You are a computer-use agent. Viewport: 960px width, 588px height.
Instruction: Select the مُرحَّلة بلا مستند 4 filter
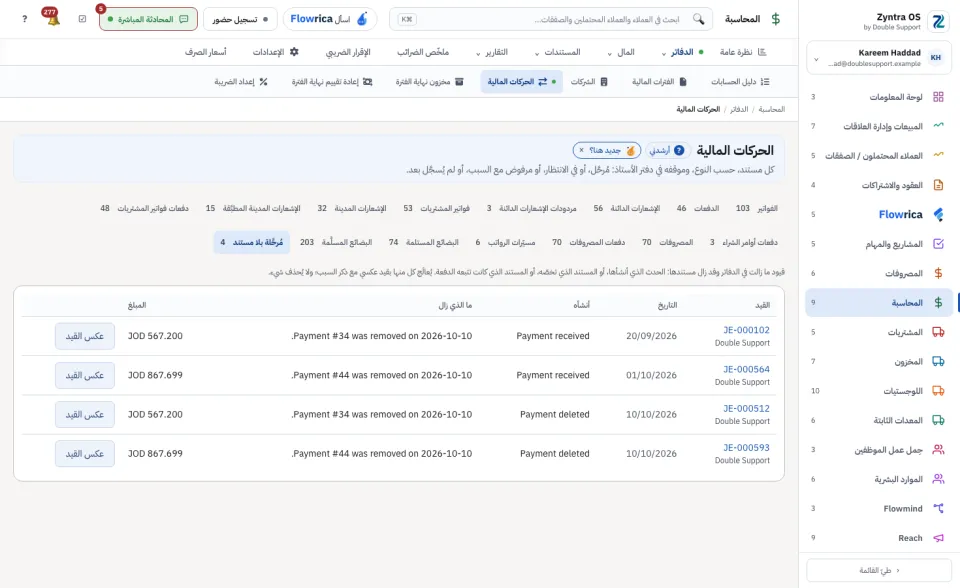[x=252, y=242]
